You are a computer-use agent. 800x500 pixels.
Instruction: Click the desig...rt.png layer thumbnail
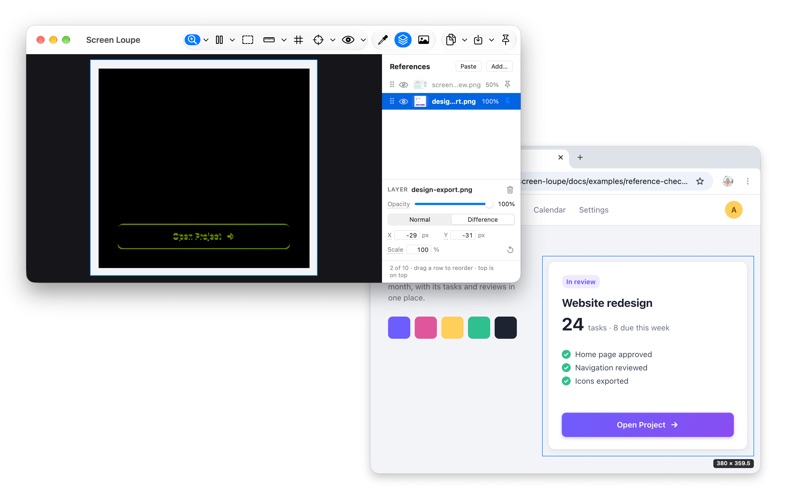pos(420,102)
